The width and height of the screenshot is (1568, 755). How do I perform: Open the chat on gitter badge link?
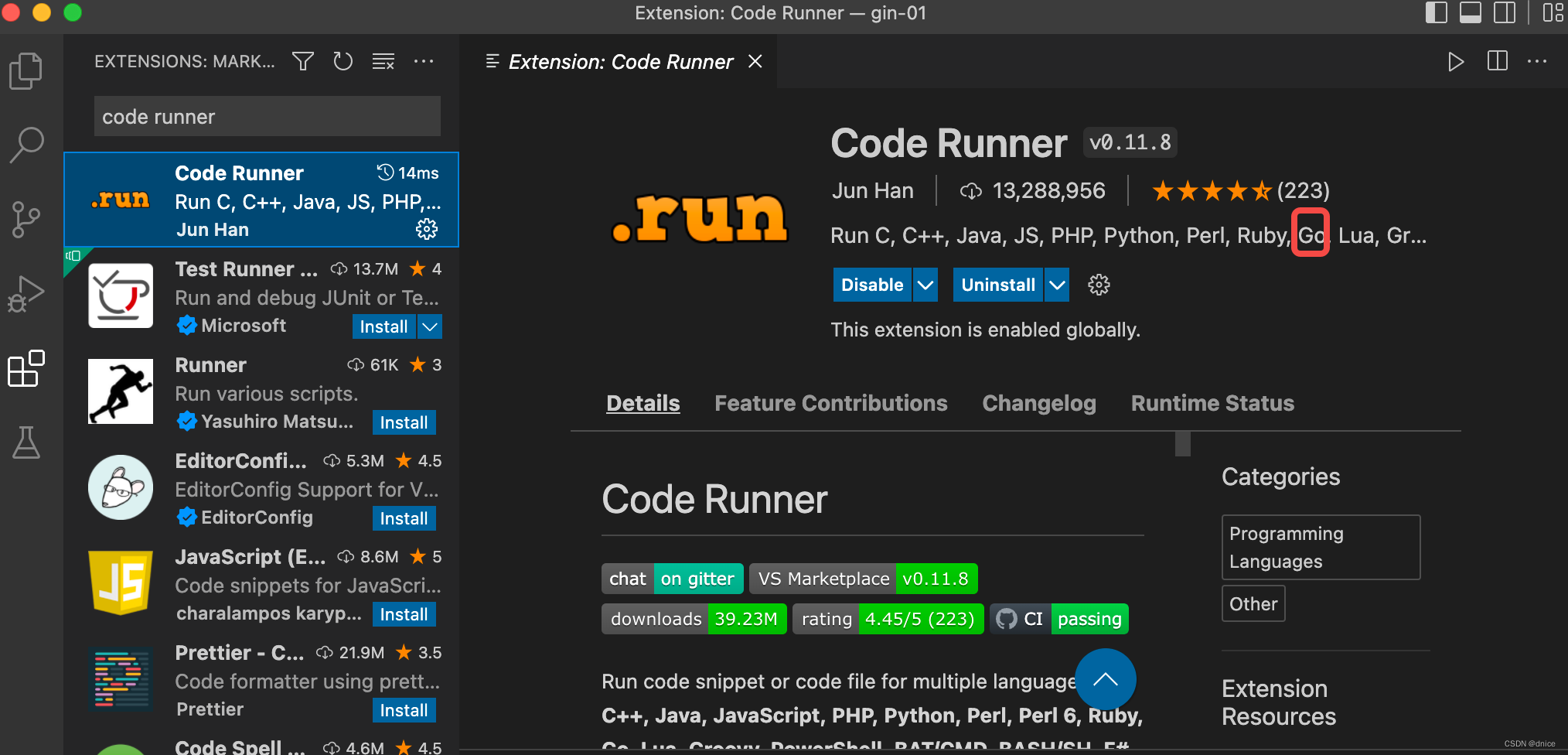671,578
